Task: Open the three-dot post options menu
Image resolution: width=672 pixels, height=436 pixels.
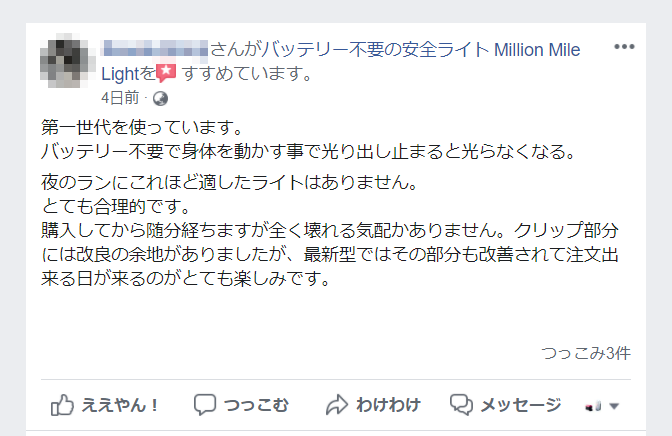Action: coord(624,47)
